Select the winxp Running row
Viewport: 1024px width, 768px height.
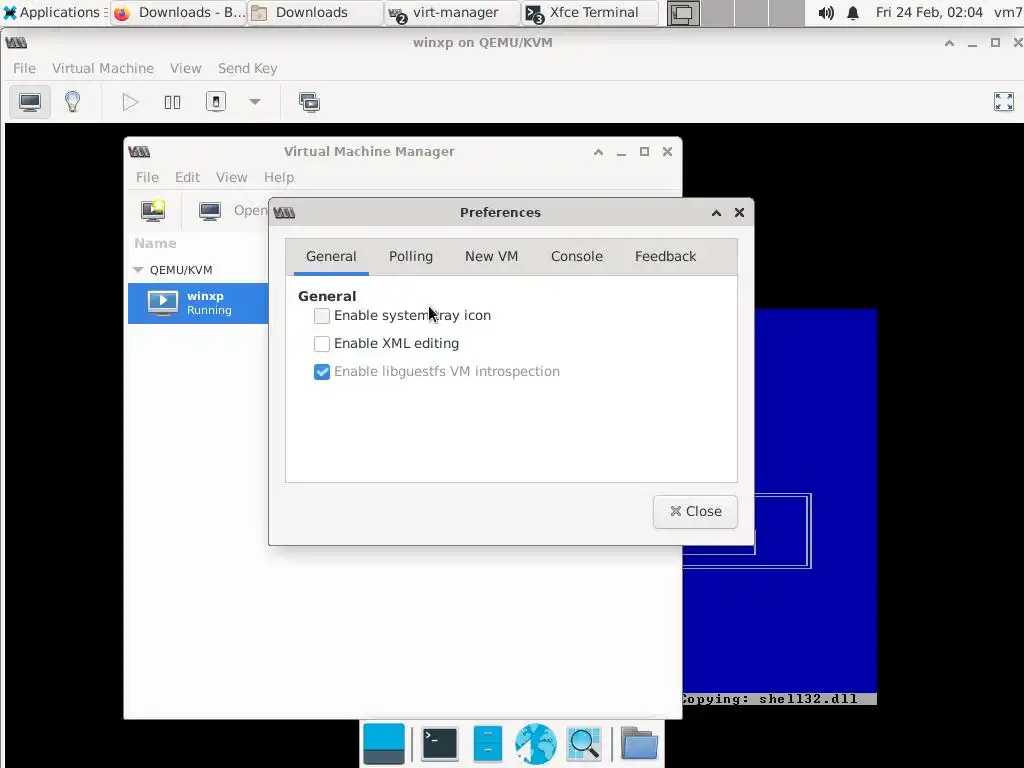tap(198, 303)
